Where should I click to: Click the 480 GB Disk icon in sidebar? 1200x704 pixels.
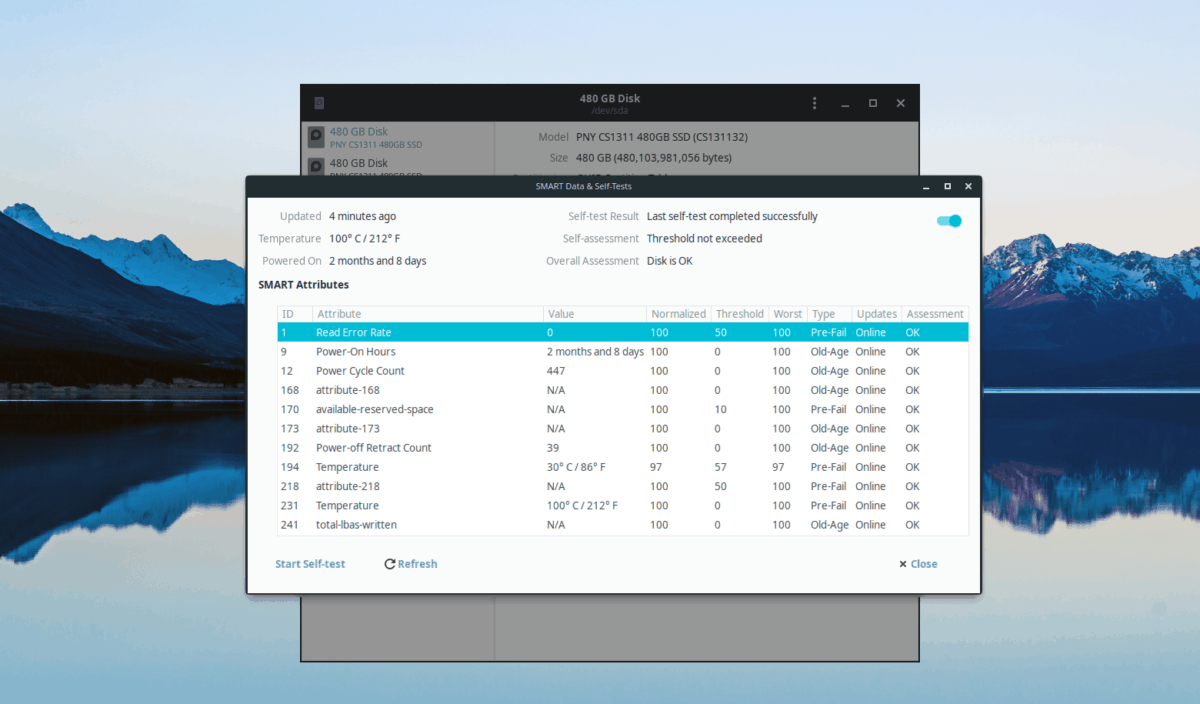(315, 136)
